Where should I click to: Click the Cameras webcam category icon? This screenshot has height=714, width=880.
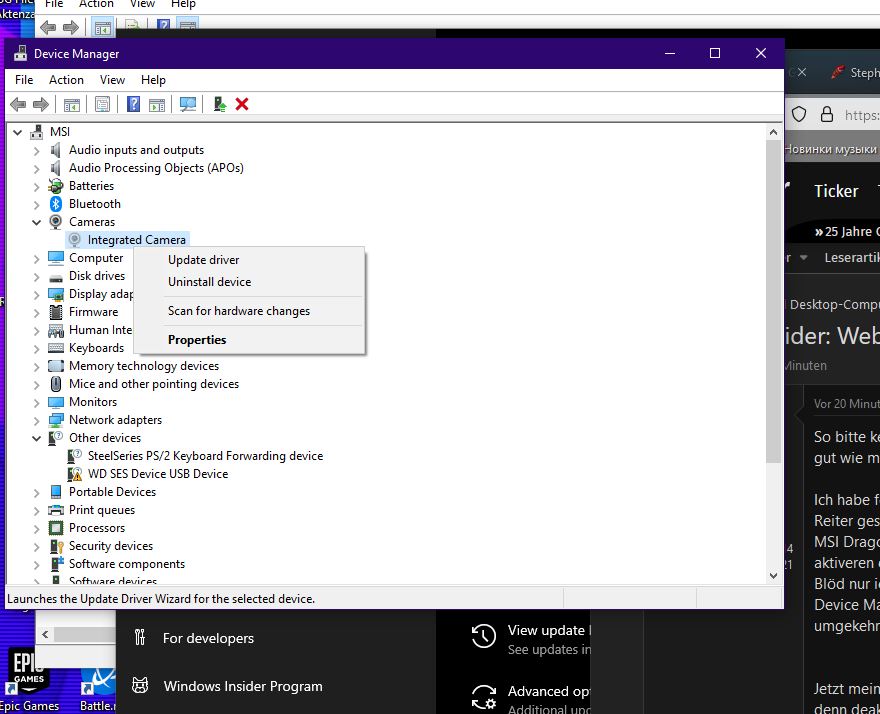coord(56,222)
